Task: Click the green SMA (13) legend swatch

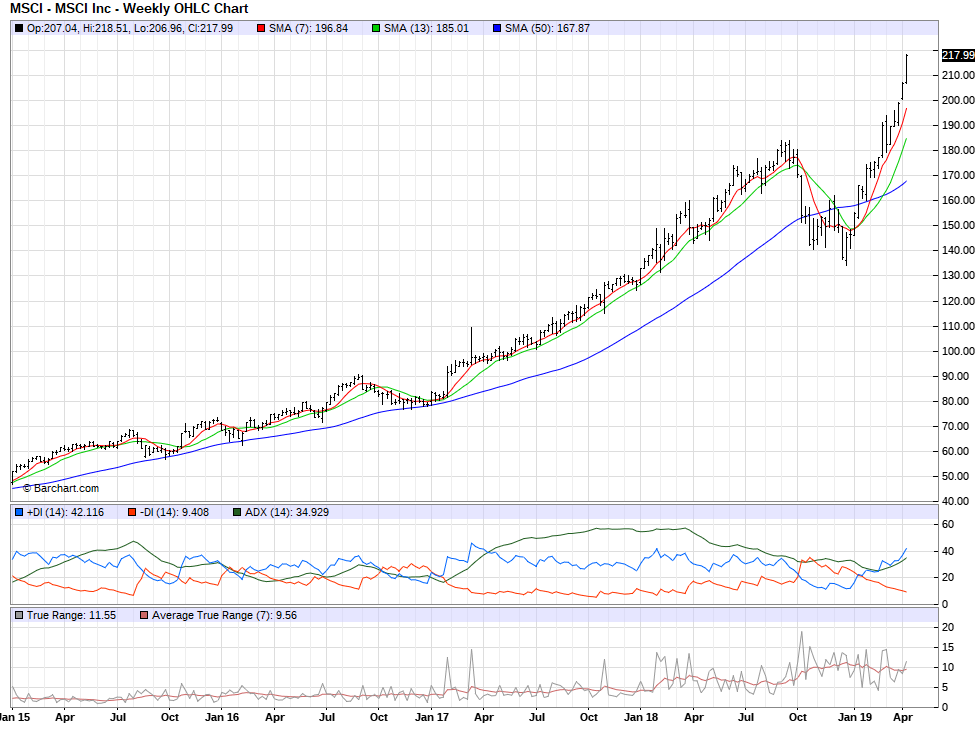Action: (x=376, y=28)
